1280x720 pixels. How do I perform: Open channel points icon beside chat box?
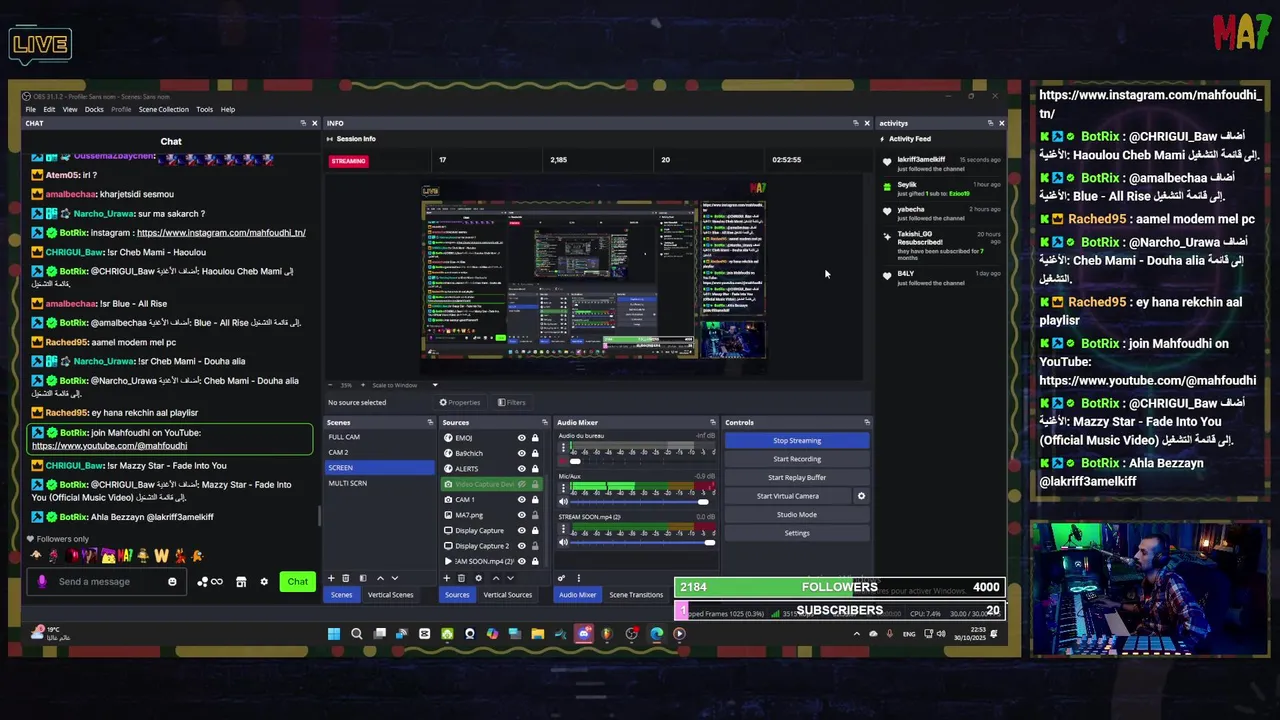pyautogui.click(x=210, y=582)
